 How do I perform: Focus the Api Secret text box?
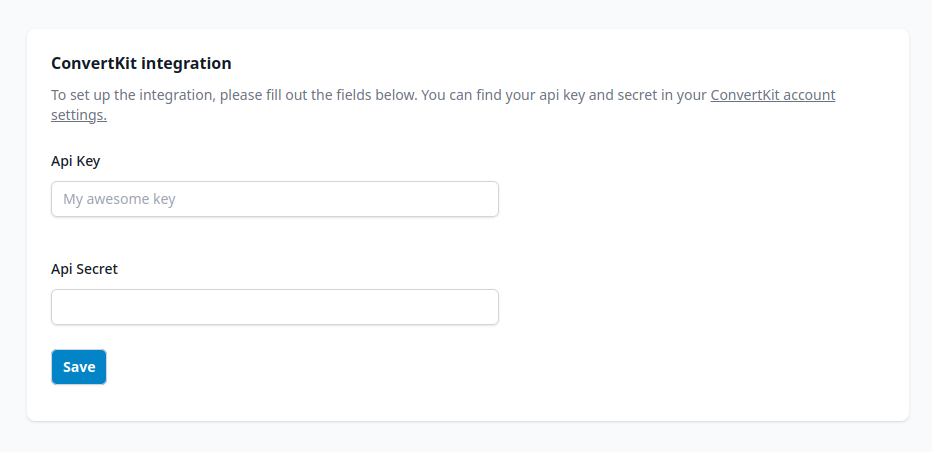pyautogui.click(x=274, y=307)
